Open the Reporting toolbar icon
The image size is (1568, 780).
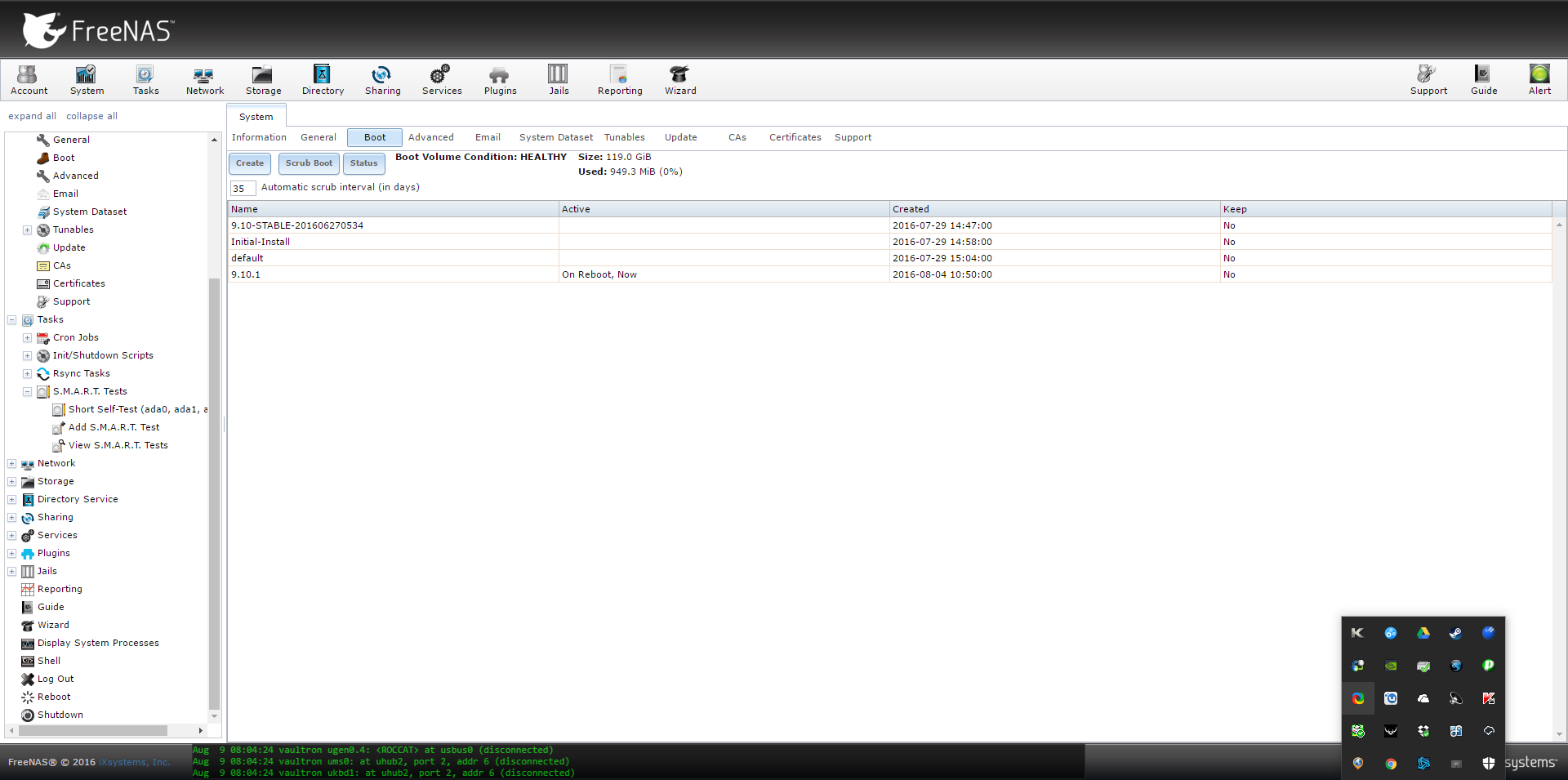coord(620,80)
